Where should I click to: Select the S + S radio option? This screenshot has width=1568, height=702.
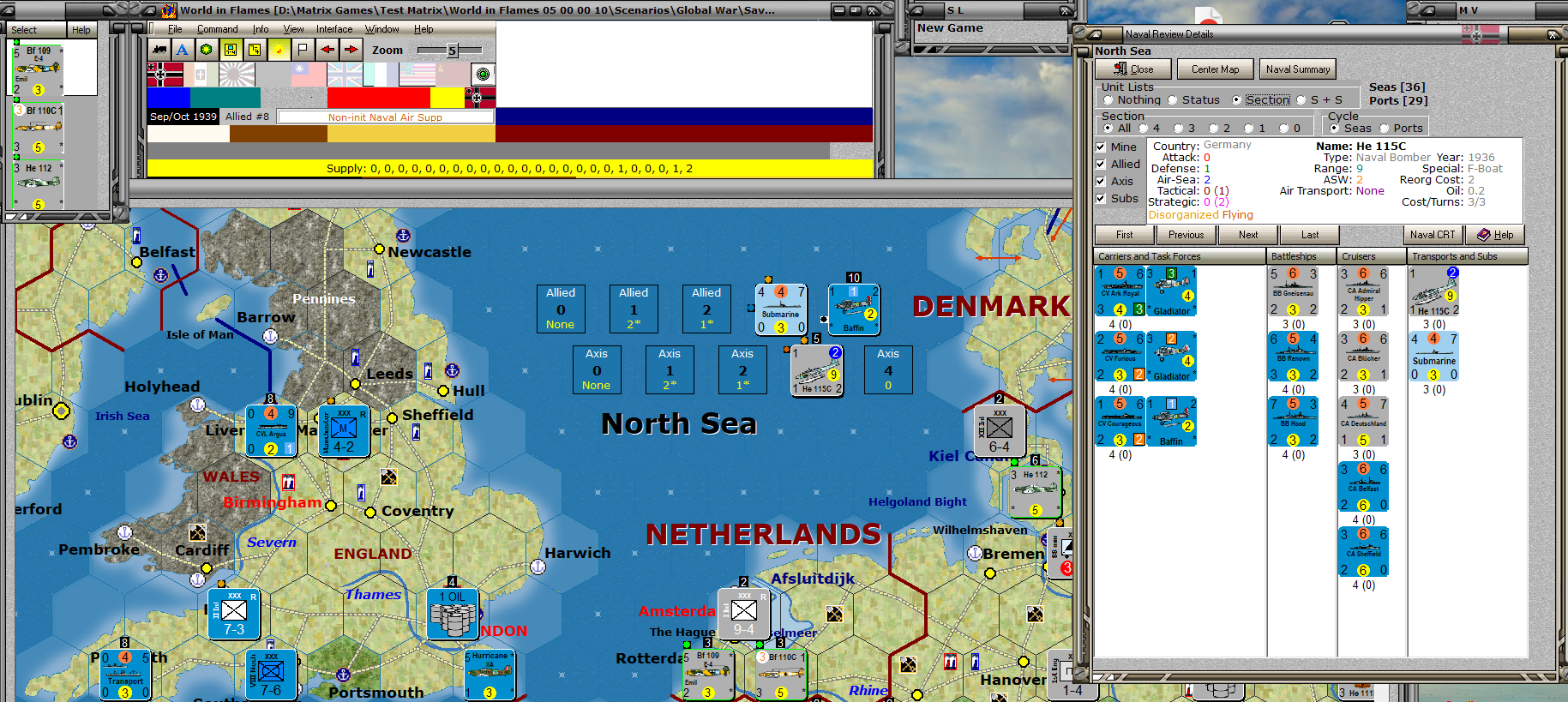[x=1301, y=100]
